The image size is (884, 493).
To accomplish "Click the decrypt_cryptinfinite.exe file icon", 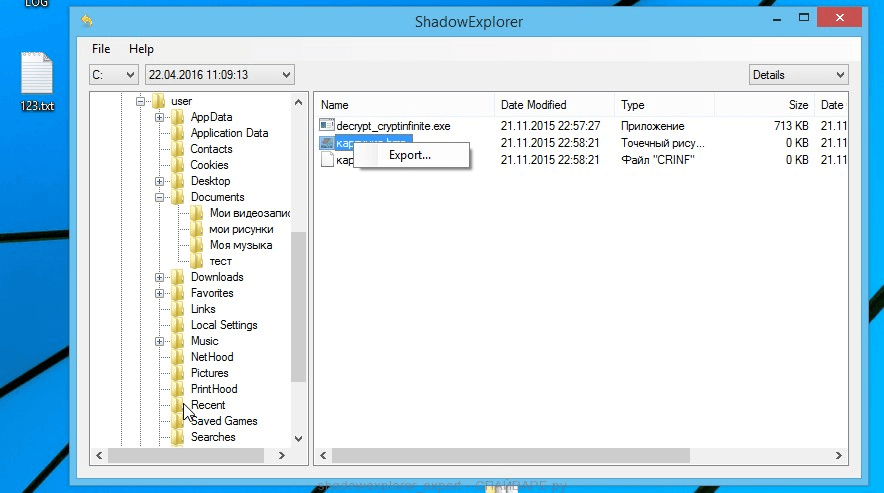I will pyautogui.click(x=326, y=125).
